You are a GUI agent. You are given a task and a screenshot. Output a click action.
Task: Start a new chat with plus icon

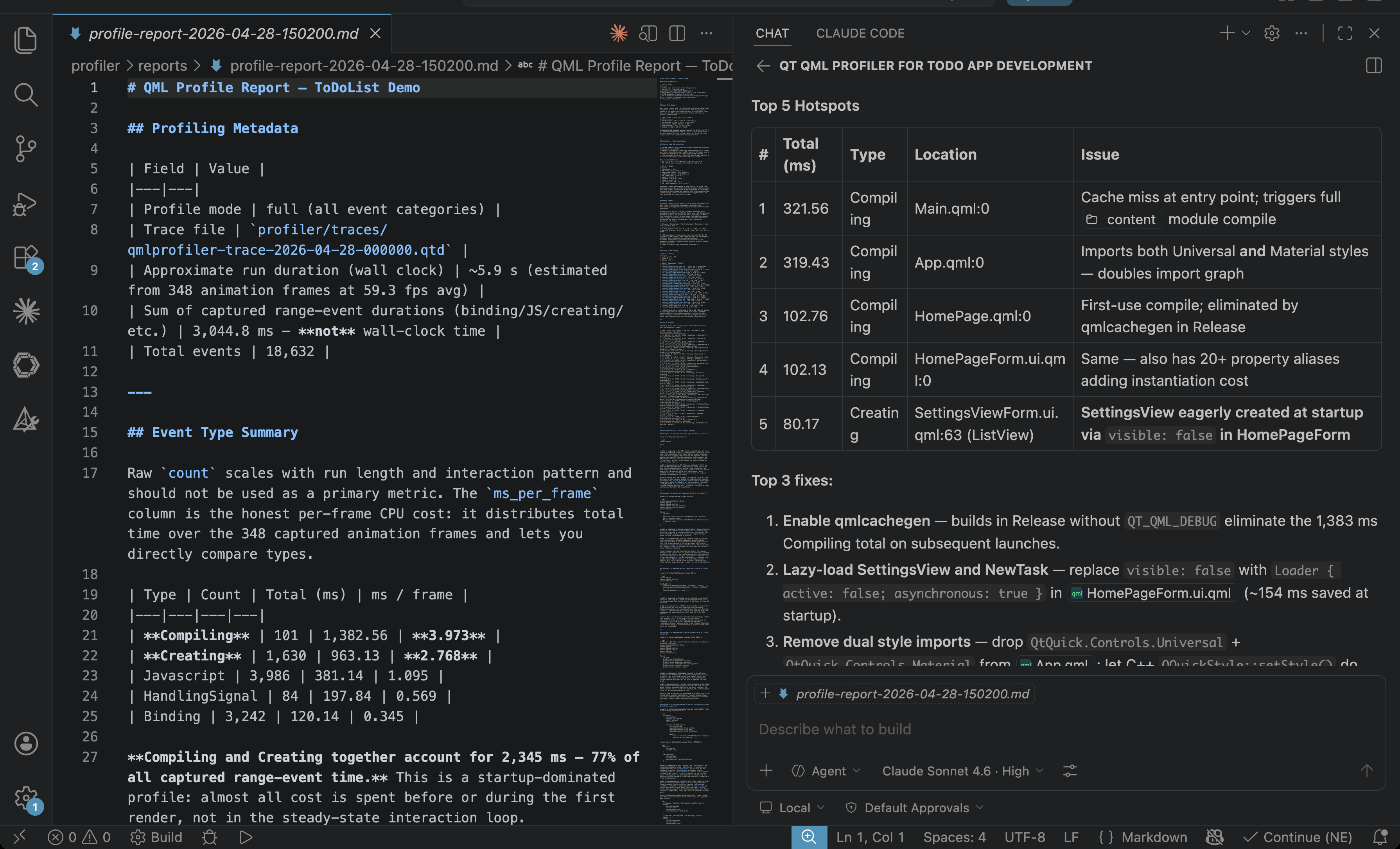[1227, 33]
